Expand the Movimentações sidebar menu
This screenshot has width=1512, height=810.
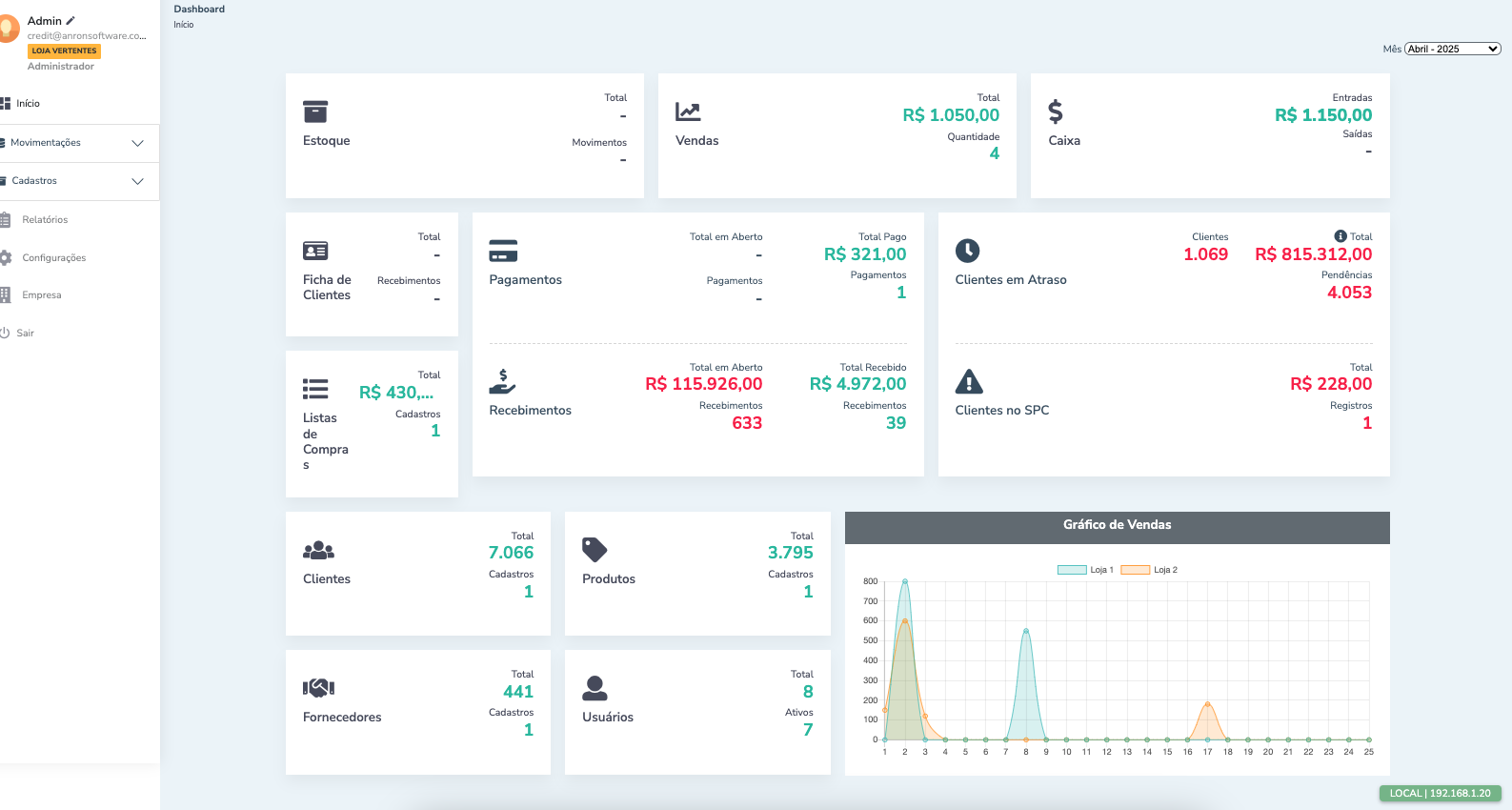(x=76, y=143)
